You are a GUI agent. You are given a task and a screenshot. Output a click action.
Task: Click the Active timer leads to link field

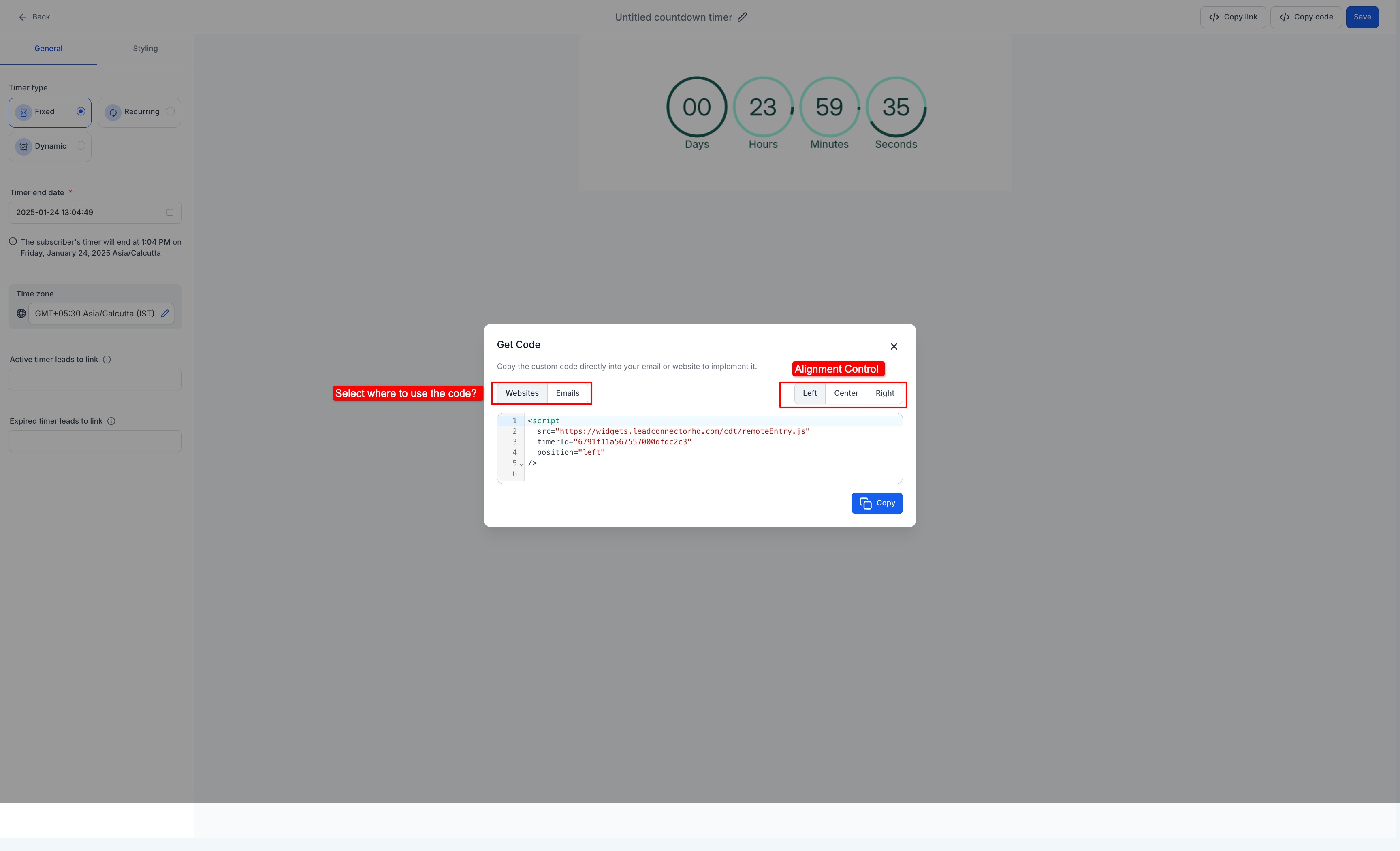coord(95,380)
